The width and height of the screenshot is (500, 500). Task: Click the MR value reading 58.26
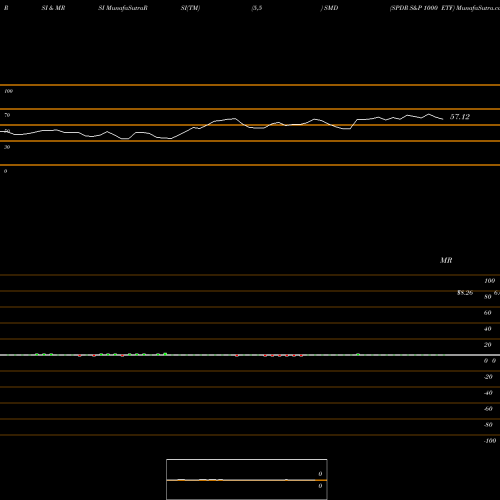click(x=465, y=293)
